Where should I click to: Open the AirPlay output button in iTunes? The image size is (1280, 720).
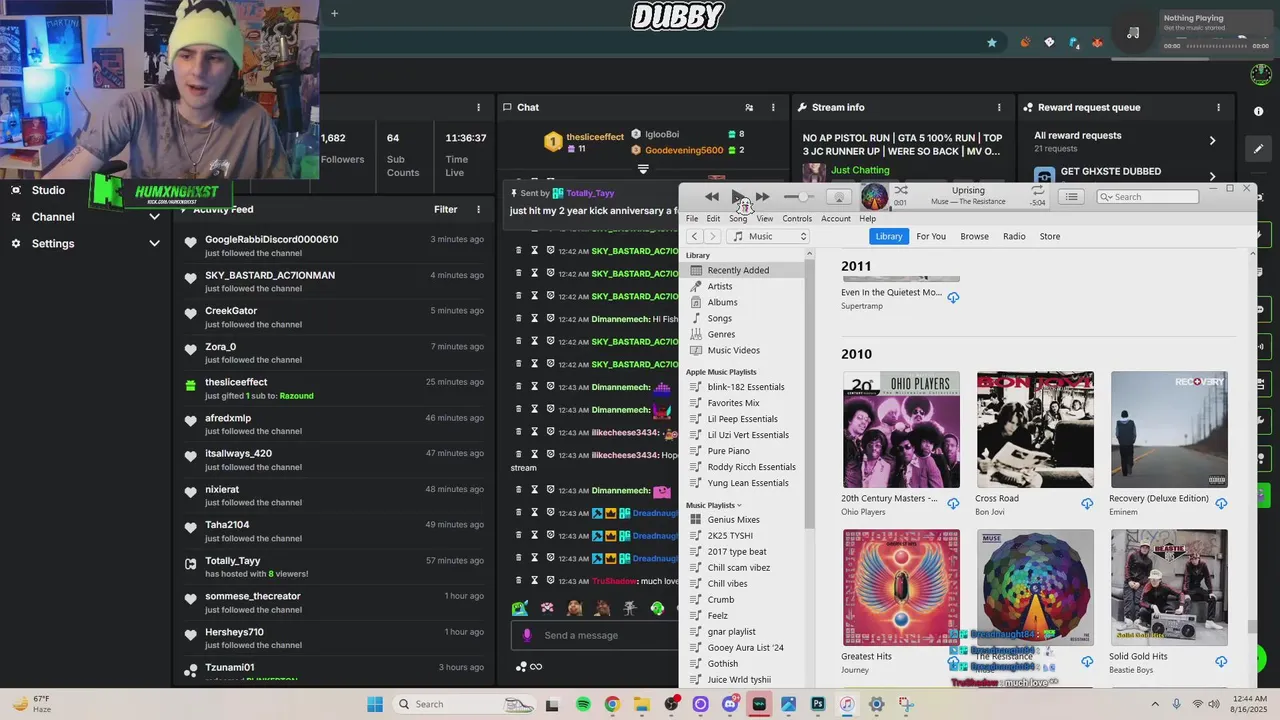(x=839, y=197)
